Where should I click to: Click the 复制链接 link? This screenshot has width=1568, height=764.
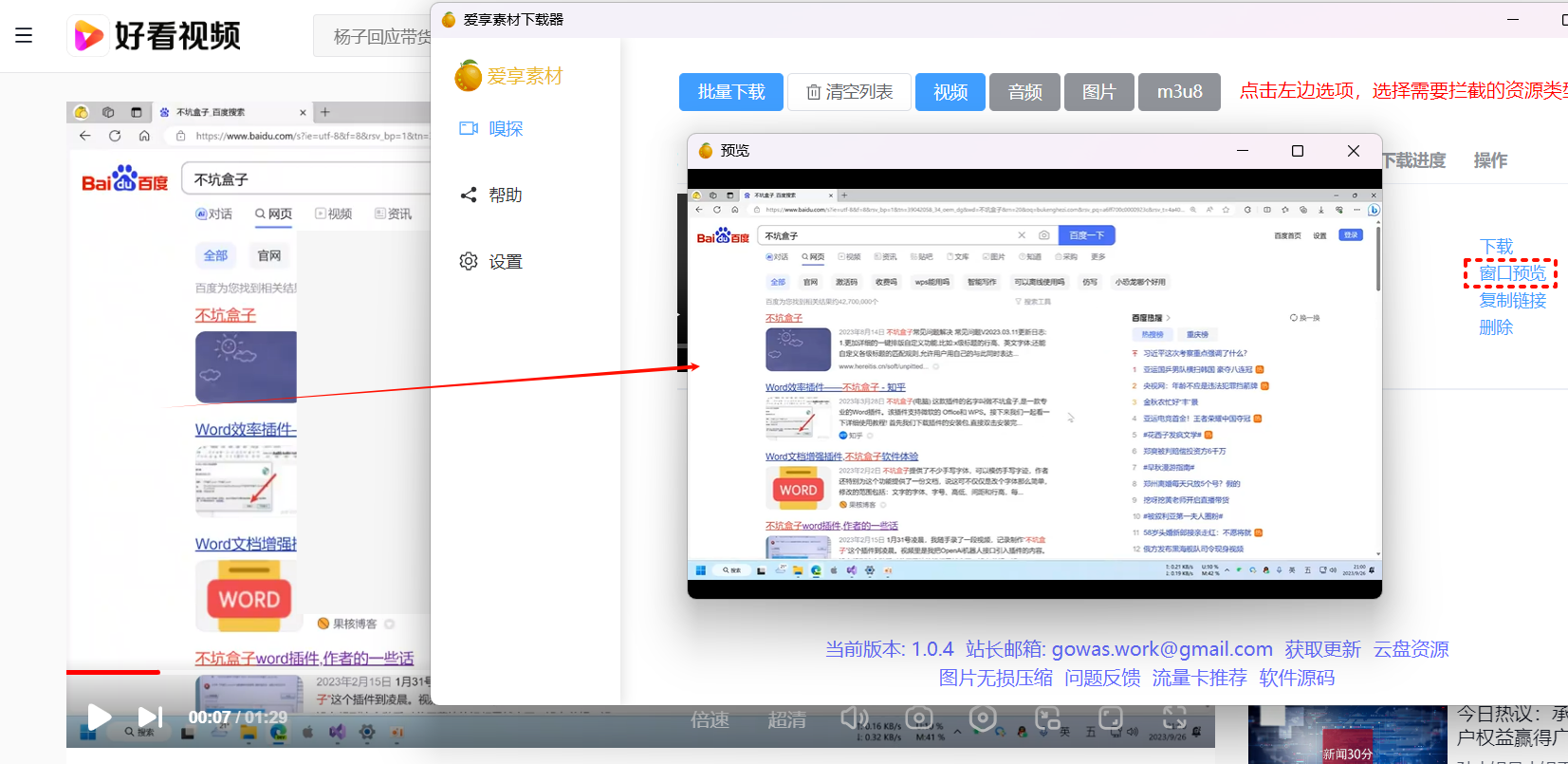[1512, 300]
